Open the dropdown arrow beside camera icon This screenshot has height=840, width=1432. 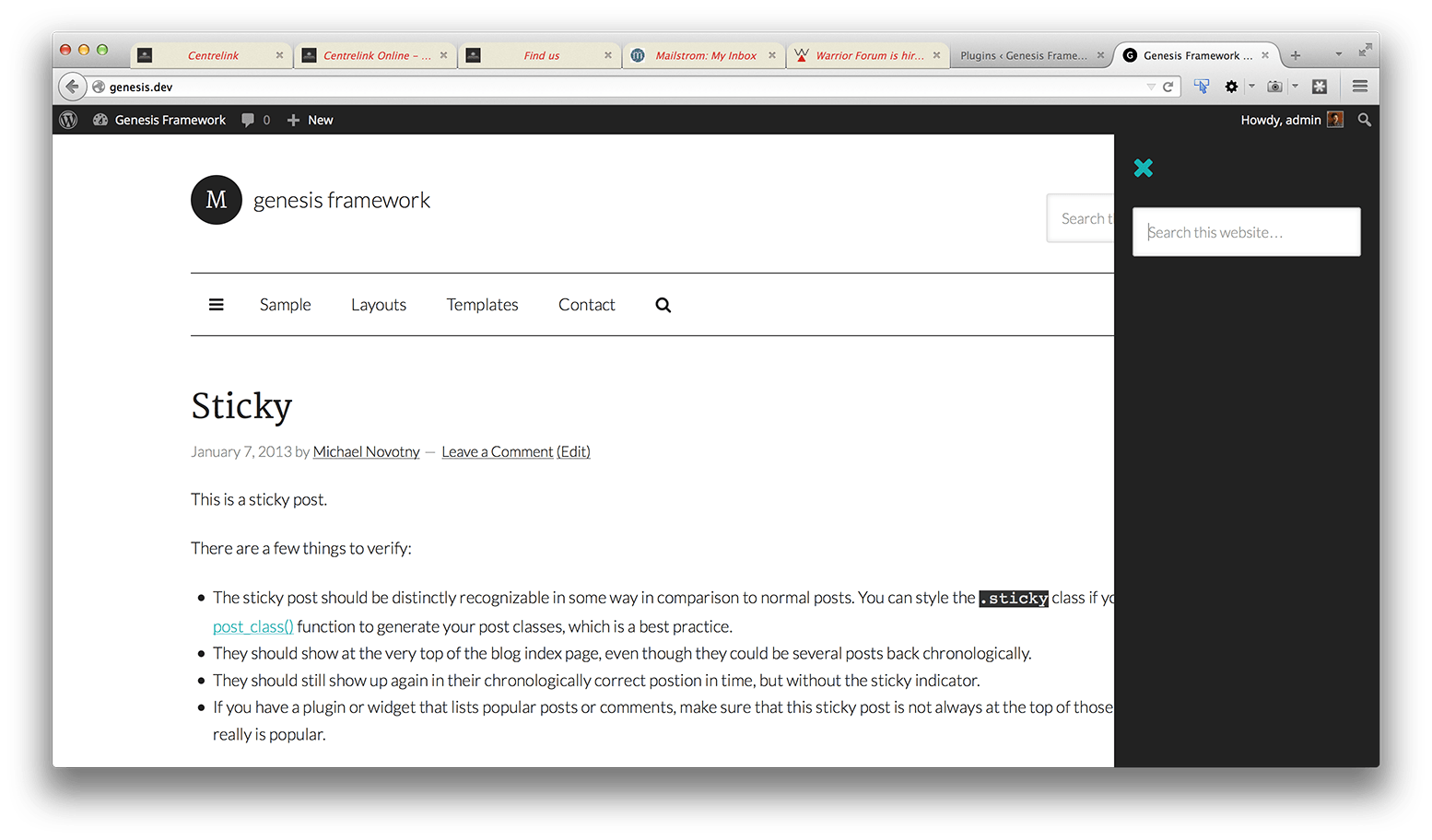pos(1295,86)
